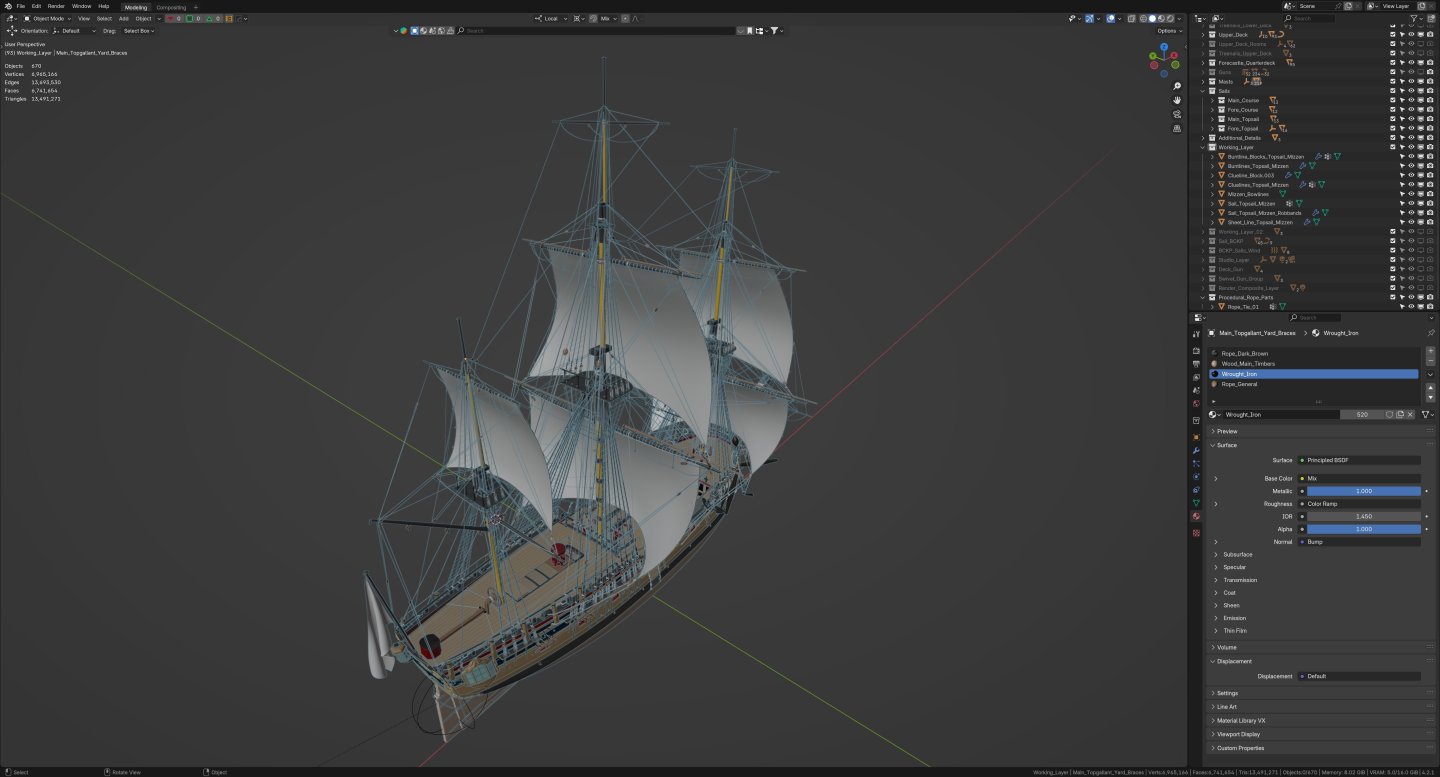Open the View Layer properties tab icon
This screenshot has height=777, width=1440.
tap(1196, 377)
